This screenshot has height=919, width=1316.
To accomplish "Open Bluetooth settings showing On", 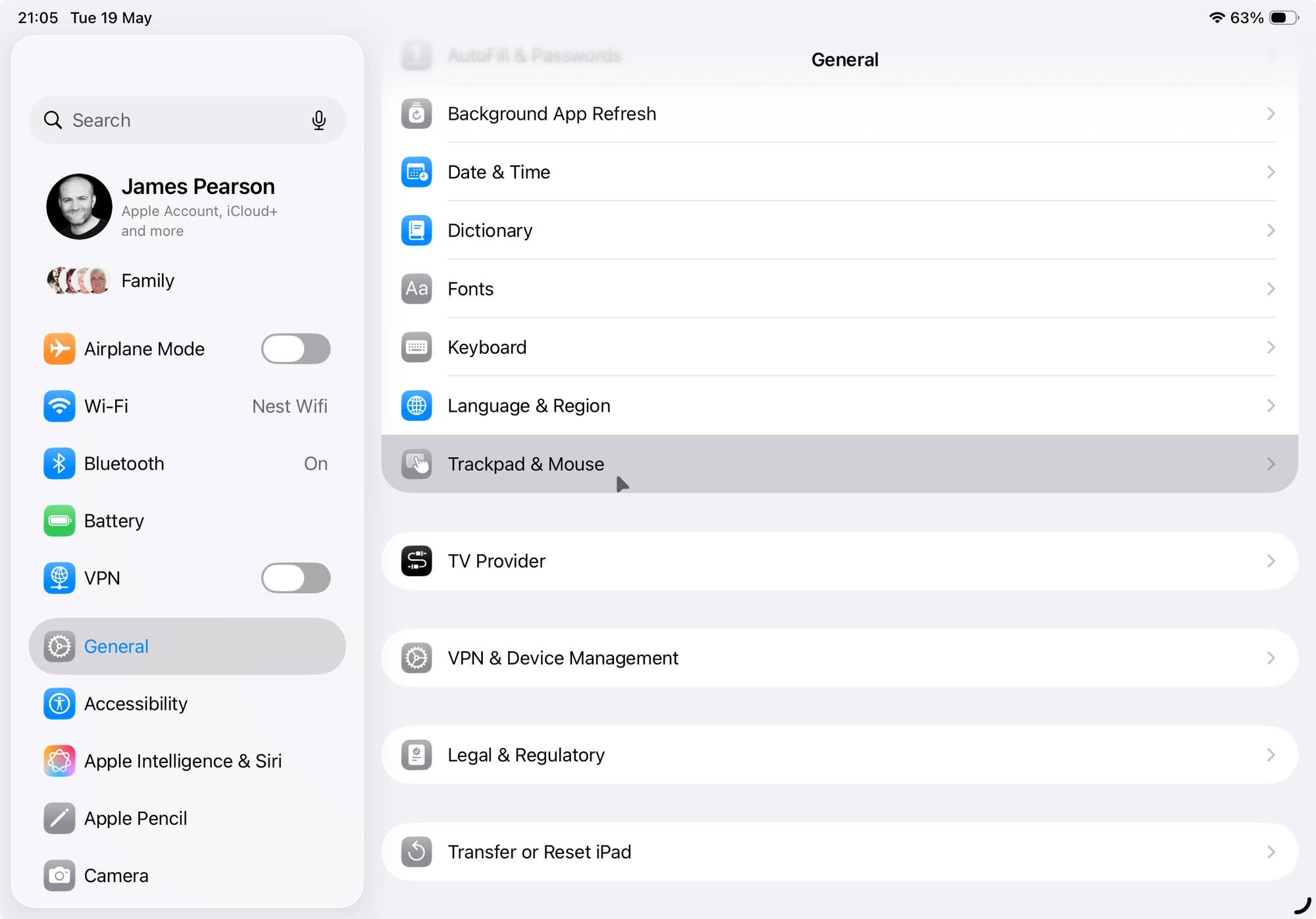I will pos(187,463).
